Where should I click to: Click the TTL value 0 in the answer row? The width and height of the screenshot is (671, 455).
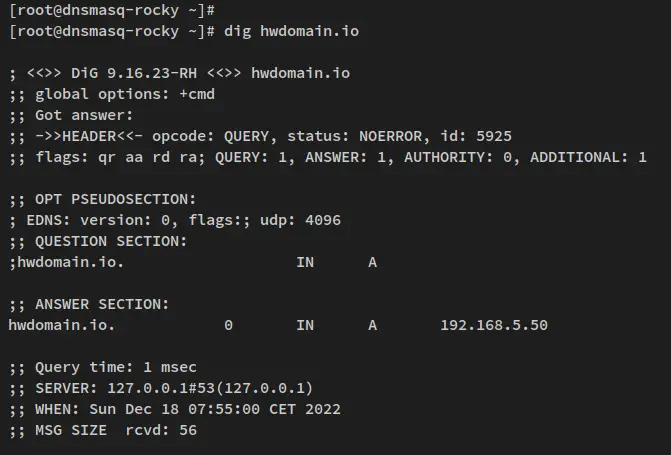[x=229, y=325]
